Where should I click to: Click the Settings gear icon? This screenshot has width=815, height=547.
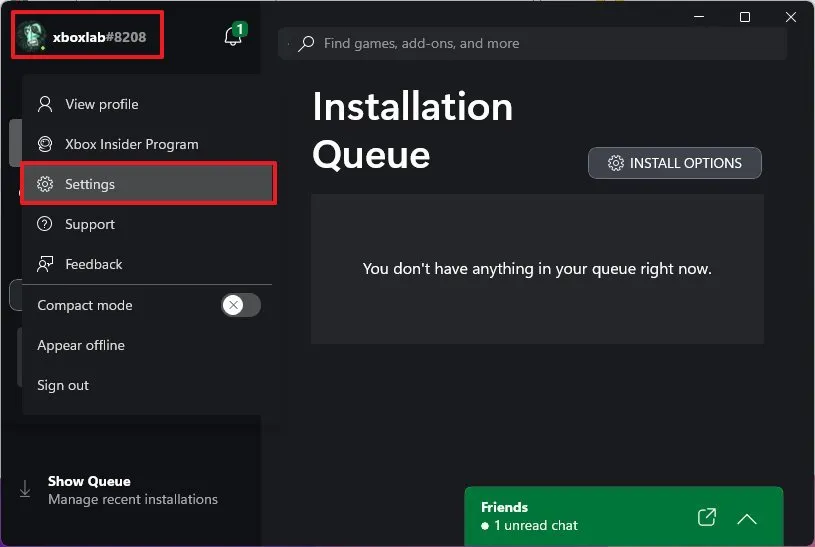point(45,184)
